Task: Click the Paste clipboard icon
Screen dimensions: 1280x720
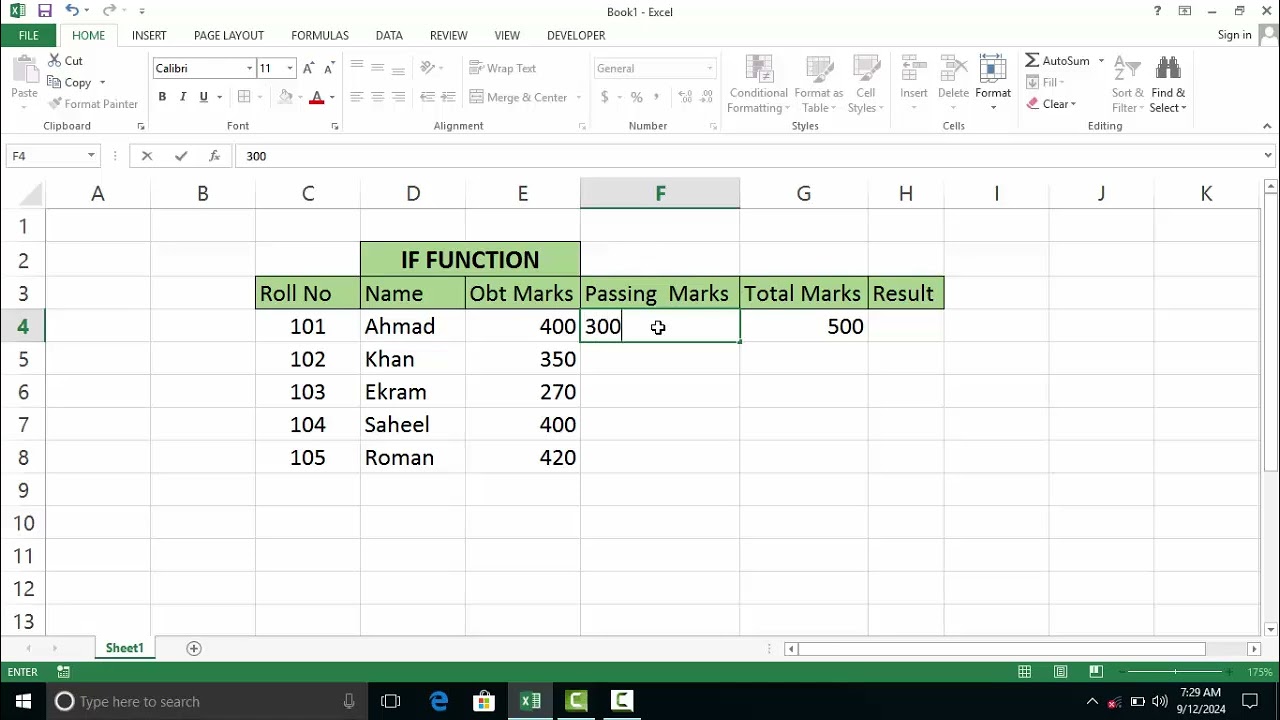Action: 24,71
